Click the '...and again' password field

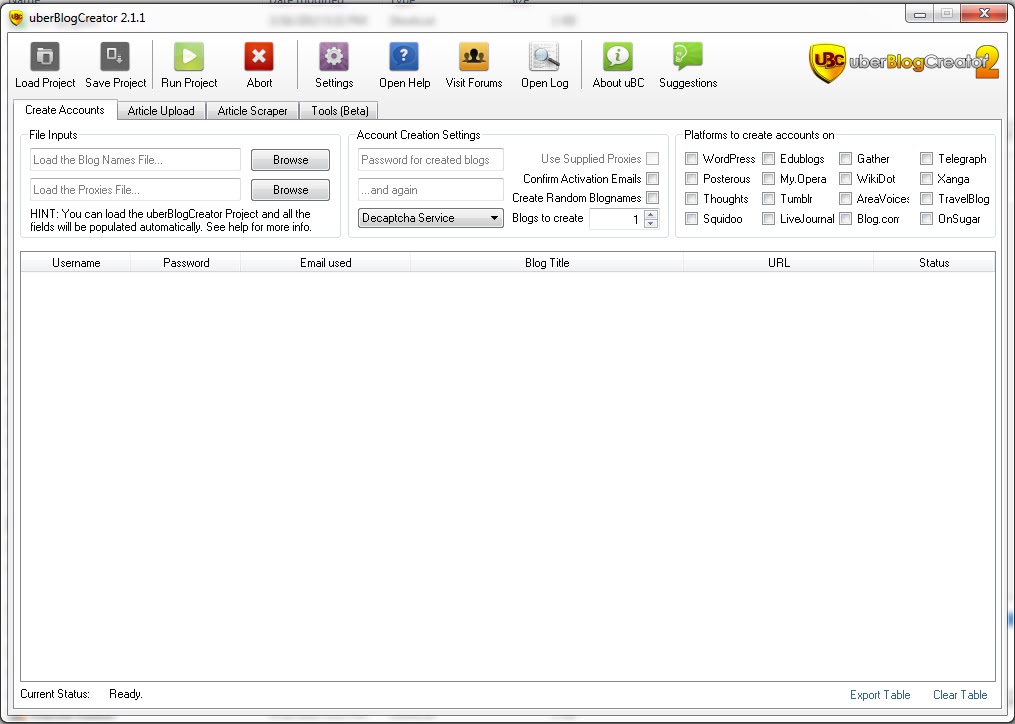[x=430, y=190]
